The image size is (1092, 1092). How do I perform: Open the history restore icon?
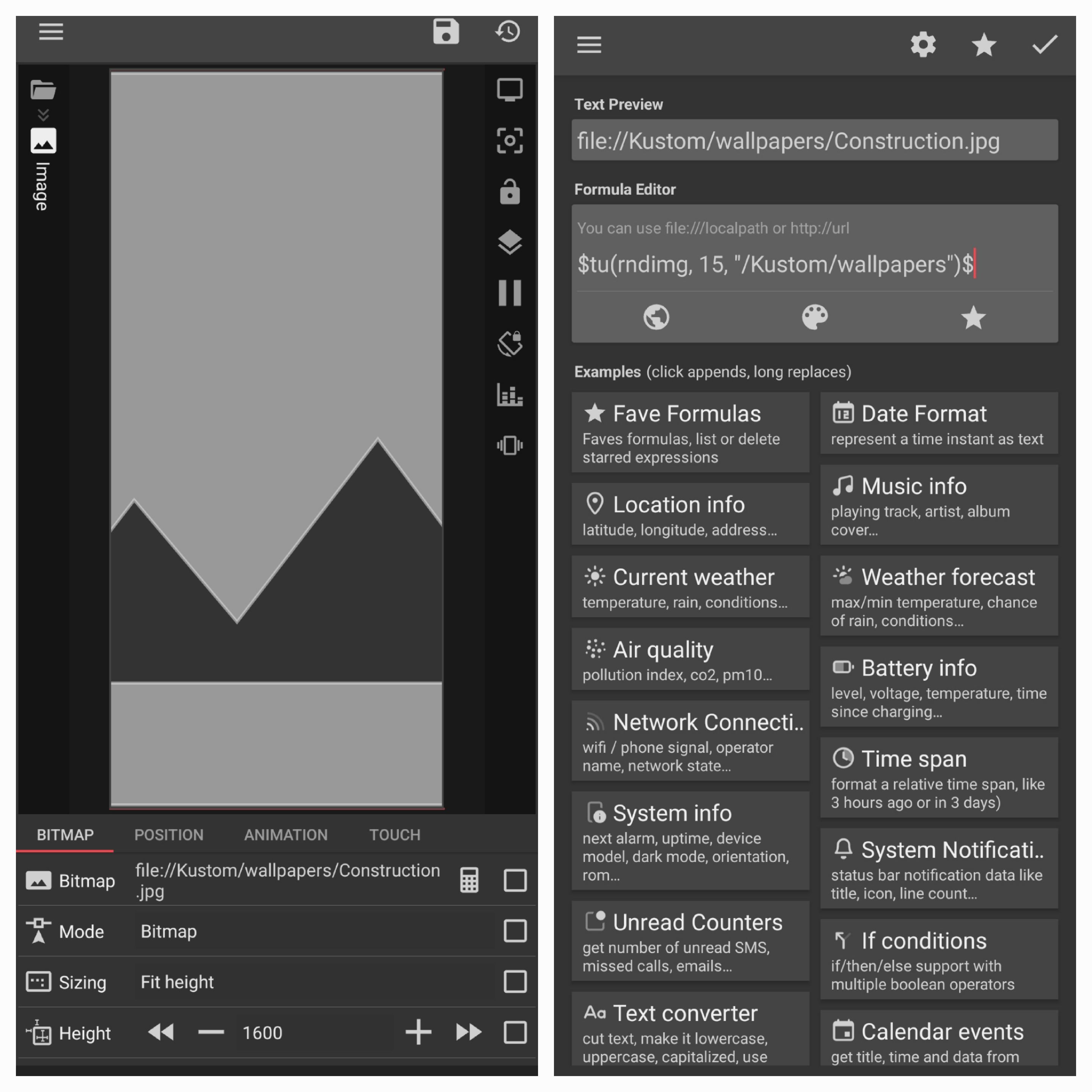tap(508, 31)
